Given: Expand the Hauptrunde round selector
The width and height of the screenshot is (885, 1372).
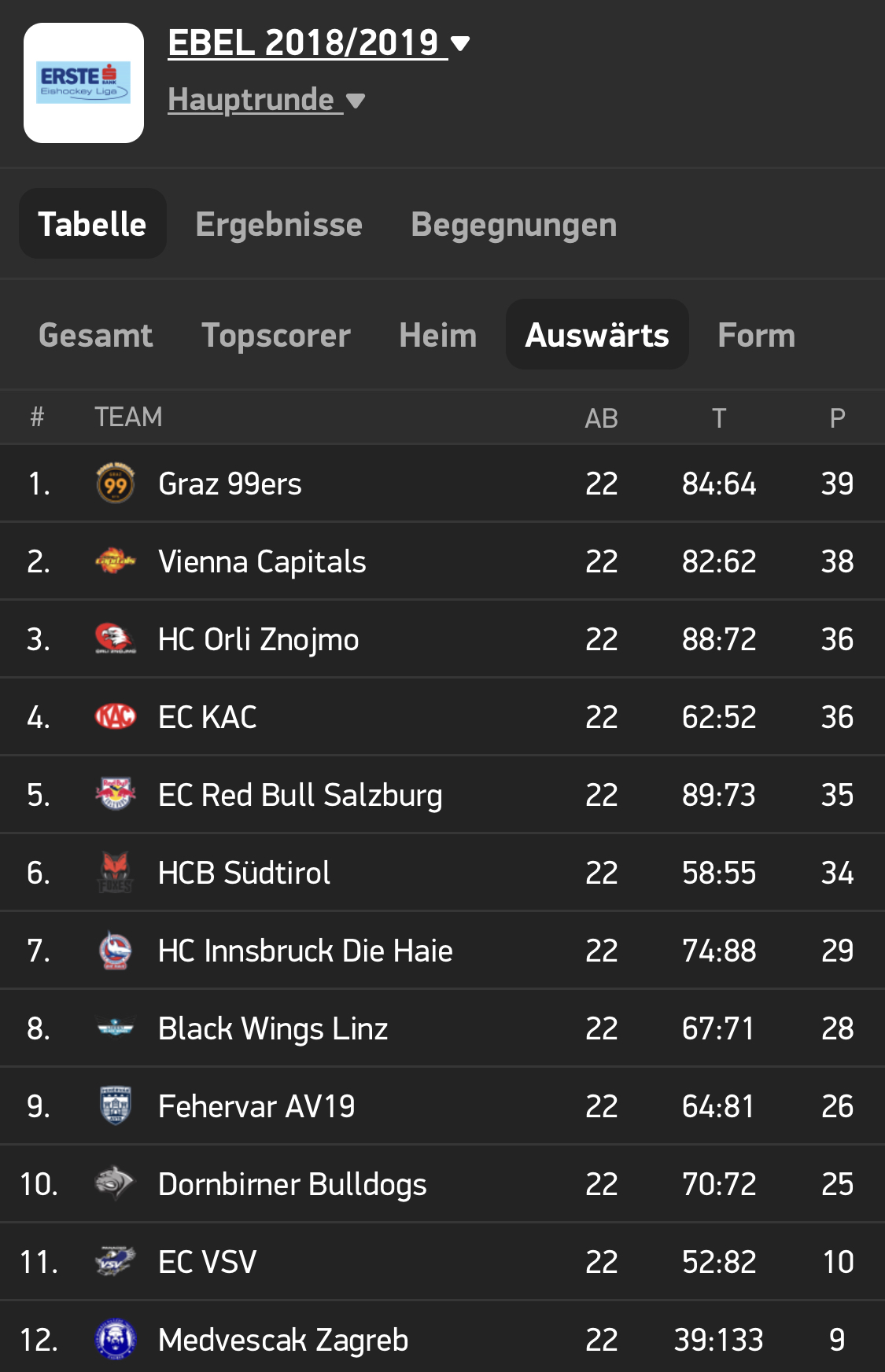Looking at the screenshot, I should pyautogui.click(x=266, y=100).
